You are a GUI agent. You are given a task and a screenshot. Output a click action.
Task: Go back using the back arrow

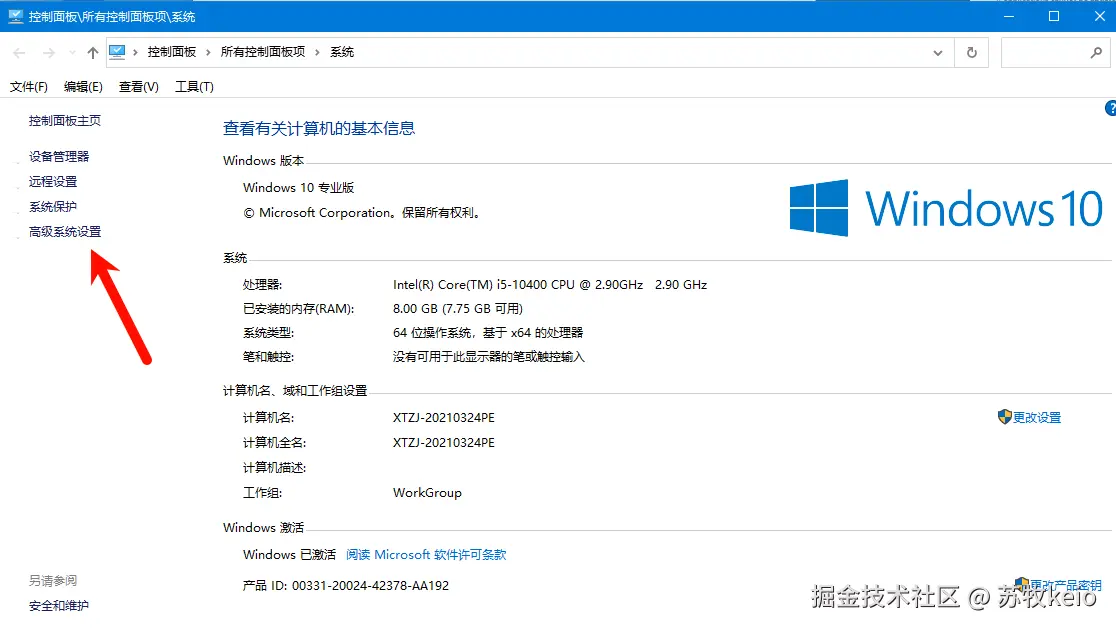[19, 53]
